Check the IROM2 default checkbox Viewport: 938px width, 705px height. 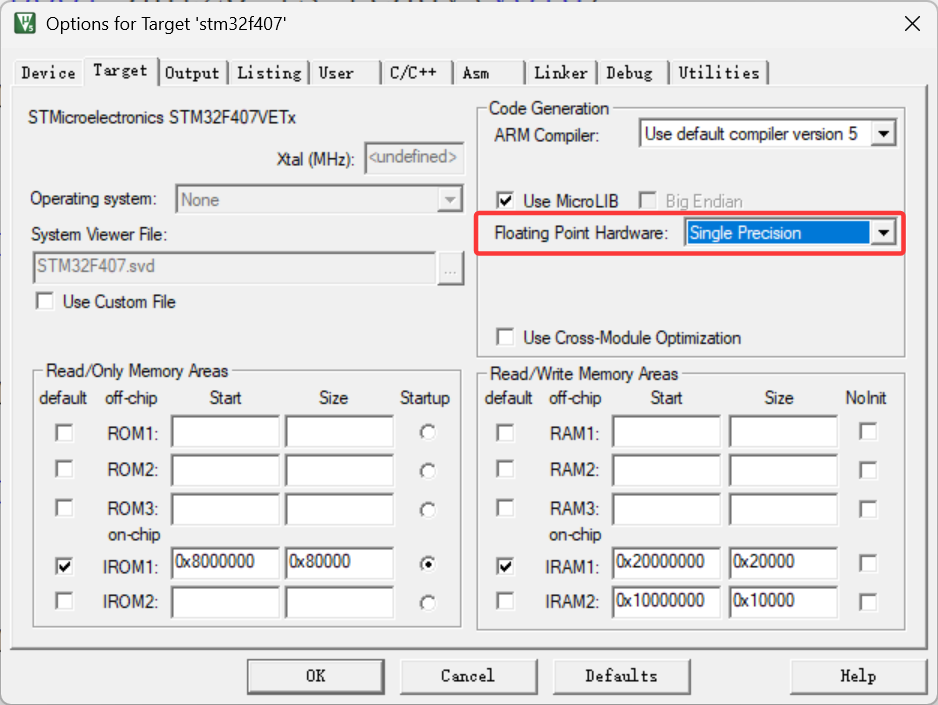64,600
